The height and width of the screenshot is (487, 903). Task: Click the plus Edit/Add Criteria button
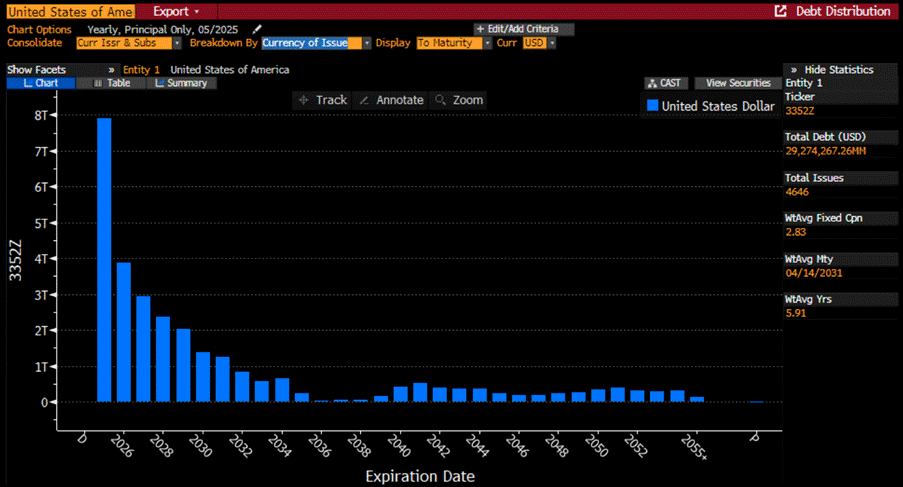(x=523, y=29)
